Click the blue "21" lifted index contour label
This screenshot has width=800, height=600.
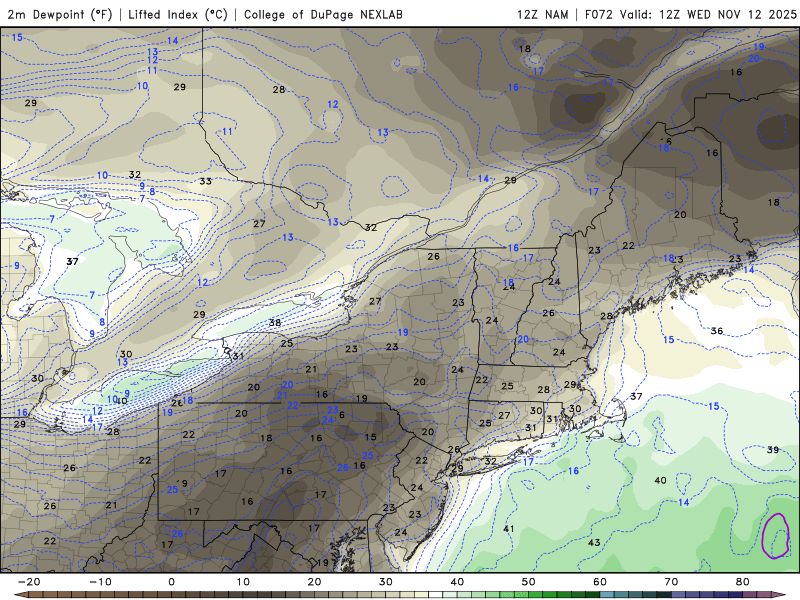tap(282, 395)
